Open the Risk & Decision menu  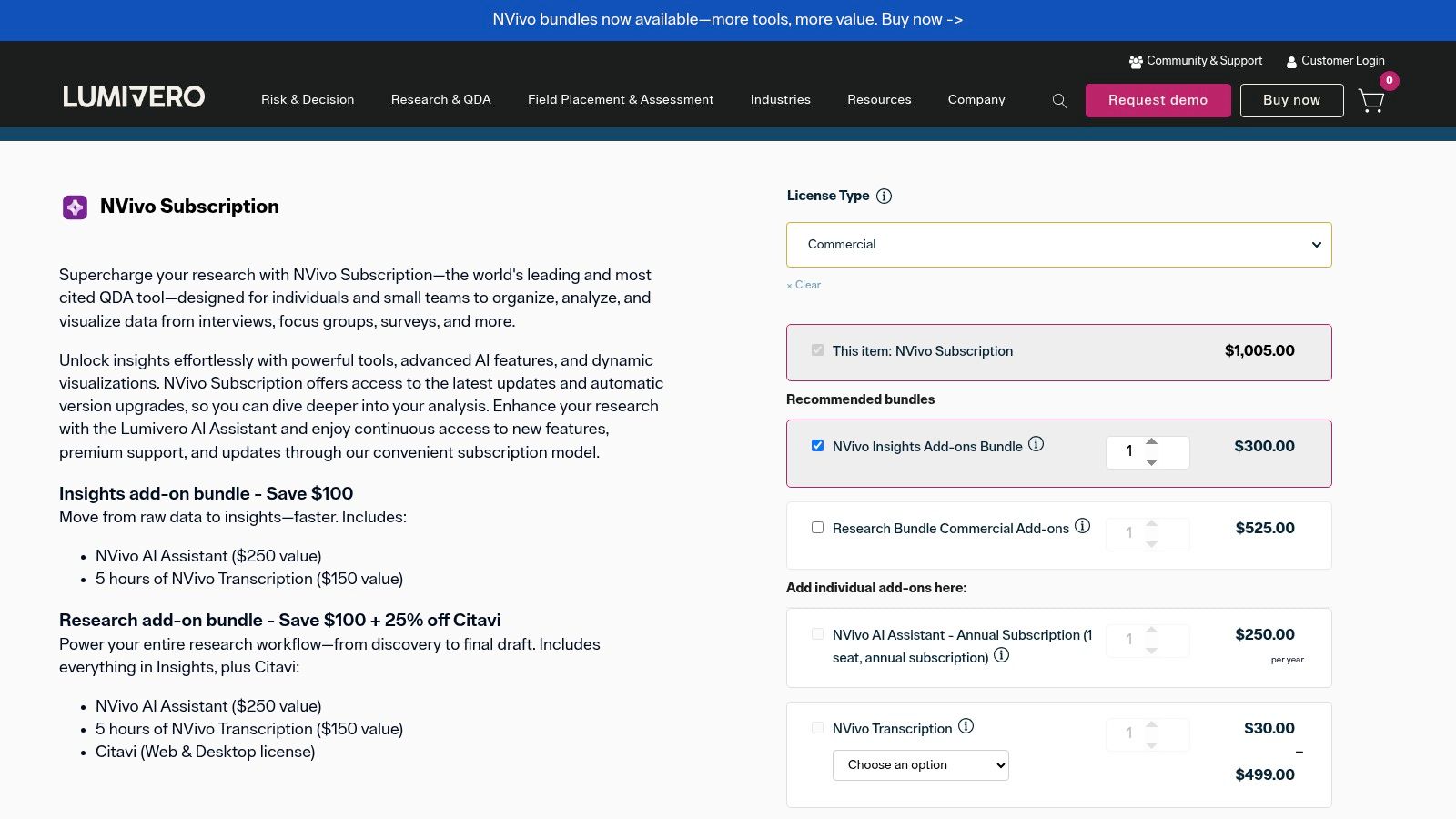click(x=308, y=100)
